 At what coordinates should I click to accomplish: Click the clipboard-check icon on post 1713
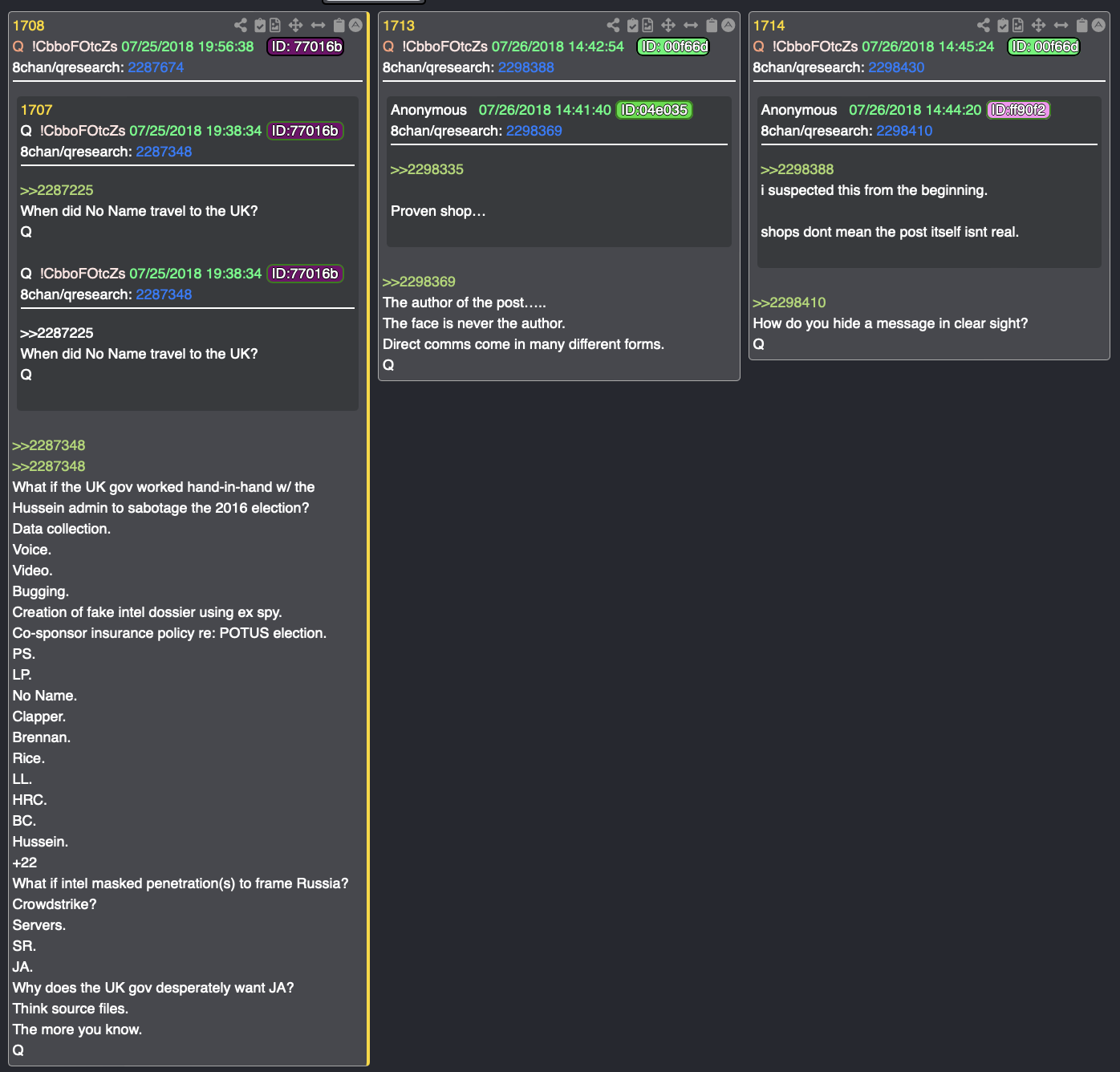tap(632, 26)
